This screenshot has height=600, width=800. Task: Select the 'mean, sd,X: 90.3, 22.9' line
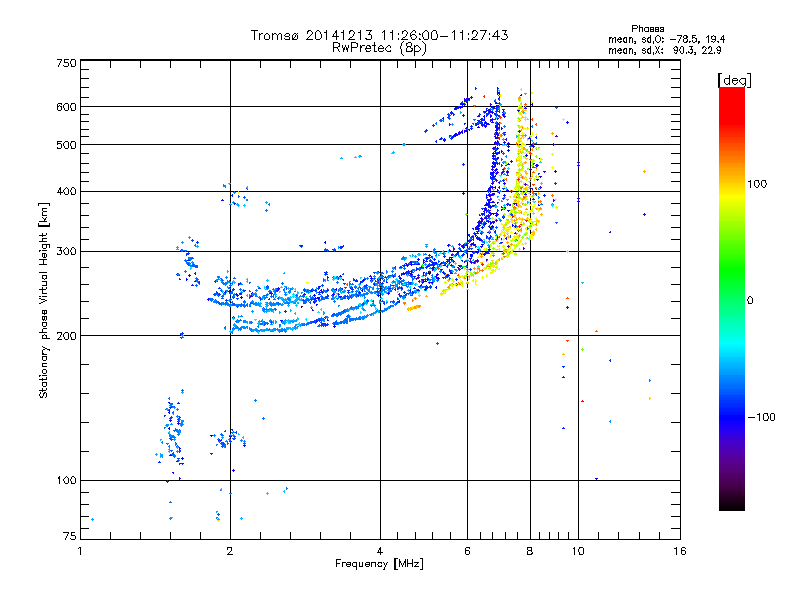(x=665, y=50)
